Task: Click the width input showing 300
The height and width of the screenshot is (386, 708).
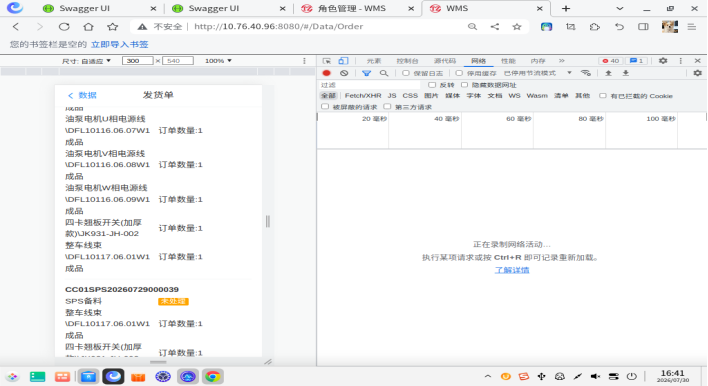Action: pyautogui.click(x=138, y=60)
